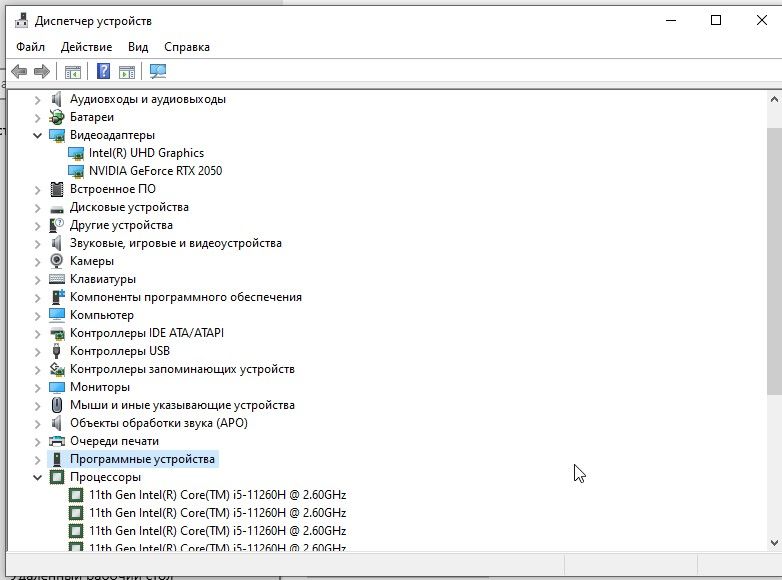
Task: Collapse the Видеоадаптеры category
Action: tap(38, 135)
